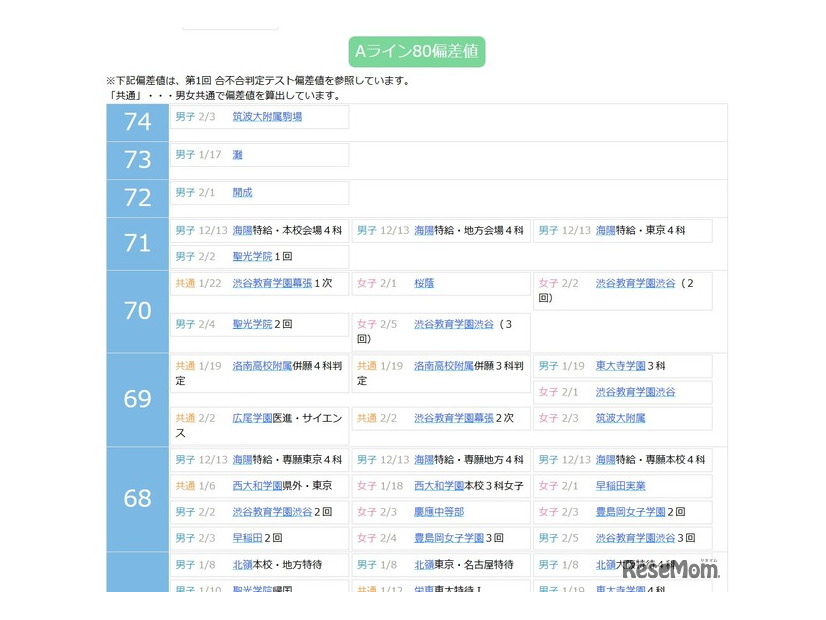
Task: Click 男子 1/17 label beside 灘
Action: tap(198, 154)
